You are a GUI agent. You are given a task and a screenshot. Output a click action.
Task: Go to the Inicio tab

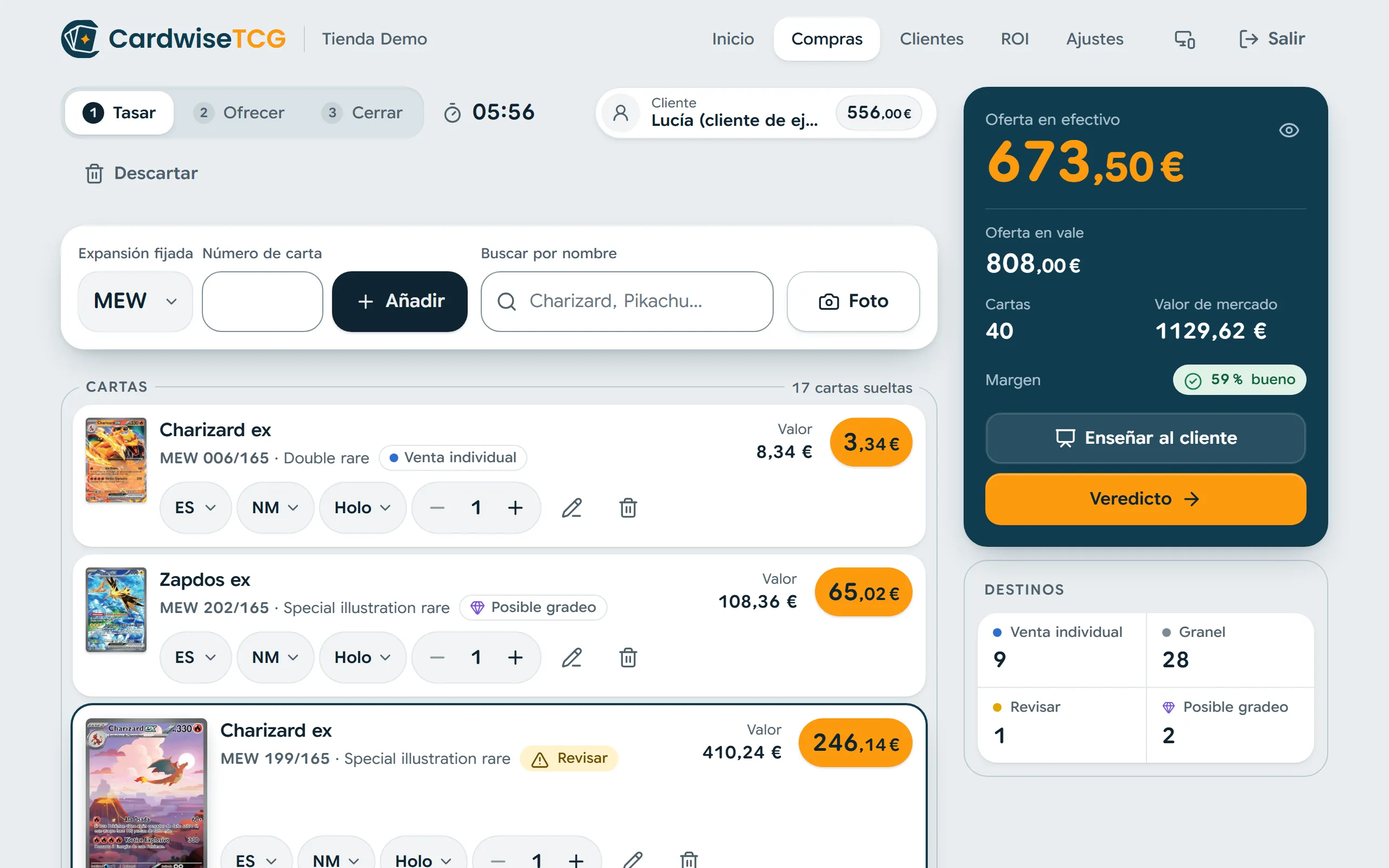[x=733, y=39]
